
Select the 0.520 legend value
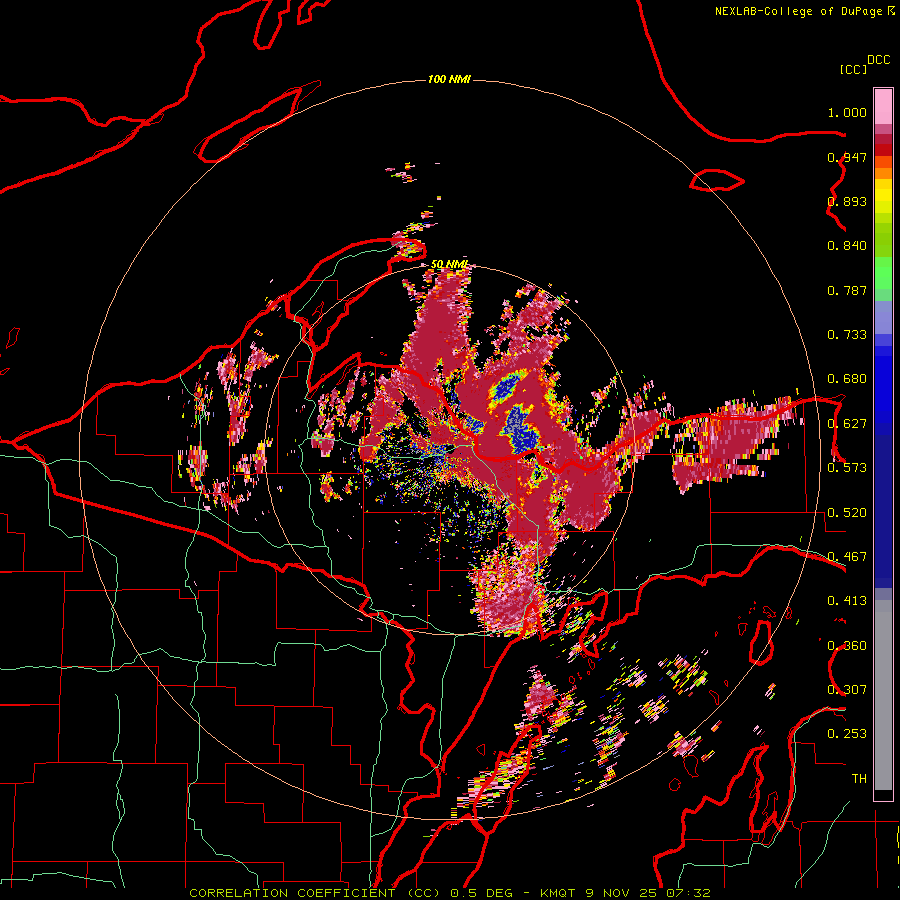pyautogui.click(x=847, y=513)
